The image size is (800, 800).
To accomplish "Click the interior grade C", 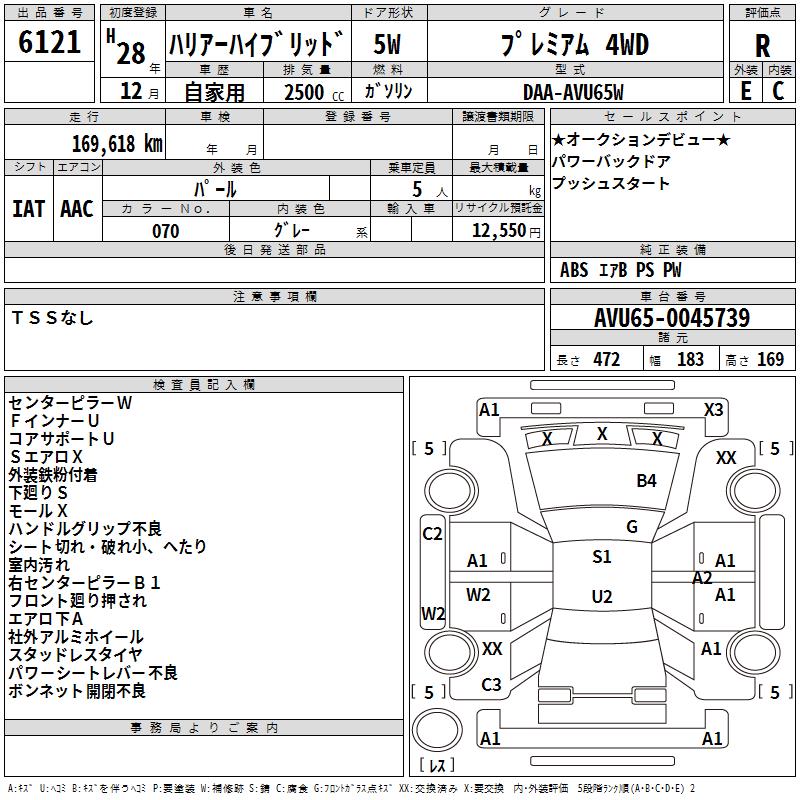I will coord(778,90).
